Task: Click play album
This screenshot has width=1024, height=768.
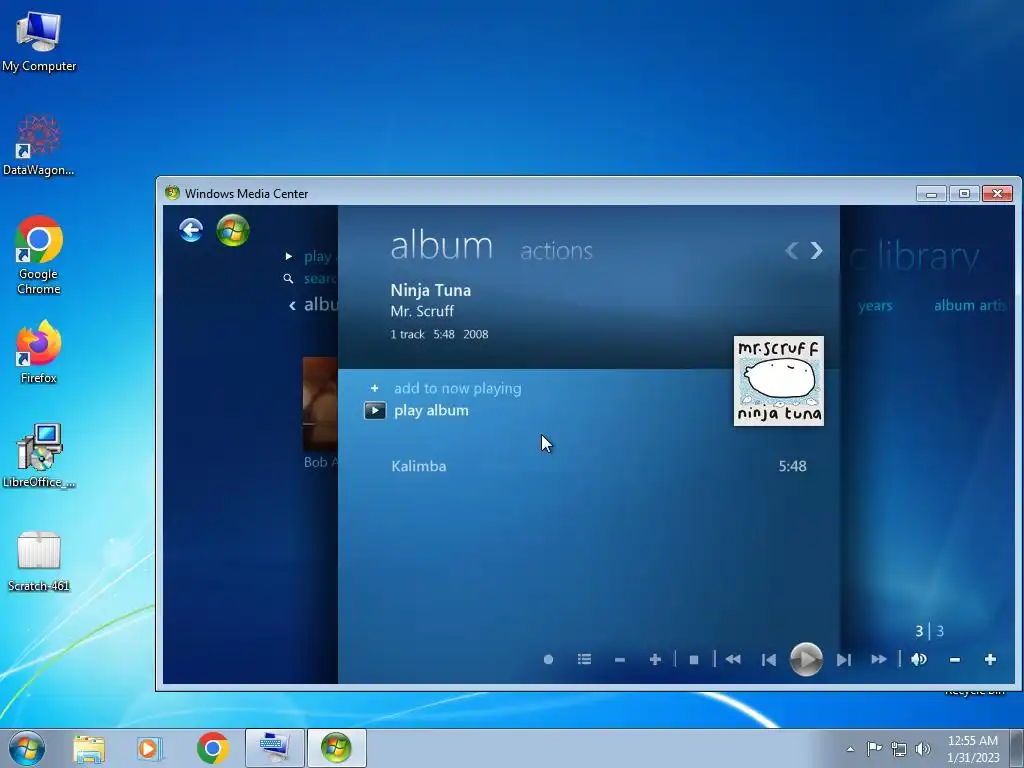Action: pyautogui.click(x=431, y=410)
